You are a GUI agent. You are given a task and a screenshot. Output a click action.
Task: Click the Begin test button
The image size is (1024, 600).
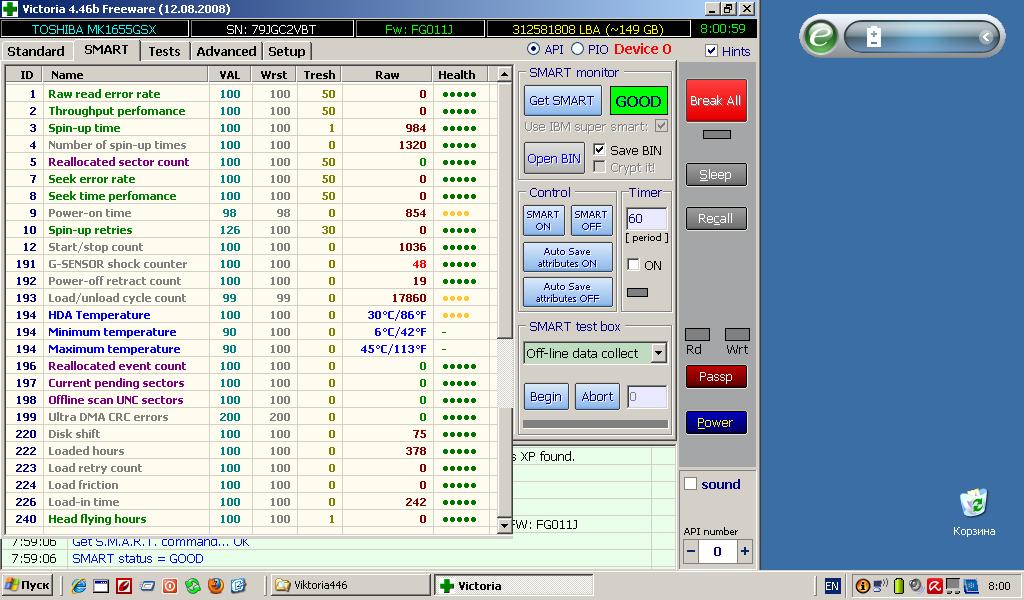click(x=545, y=396)
